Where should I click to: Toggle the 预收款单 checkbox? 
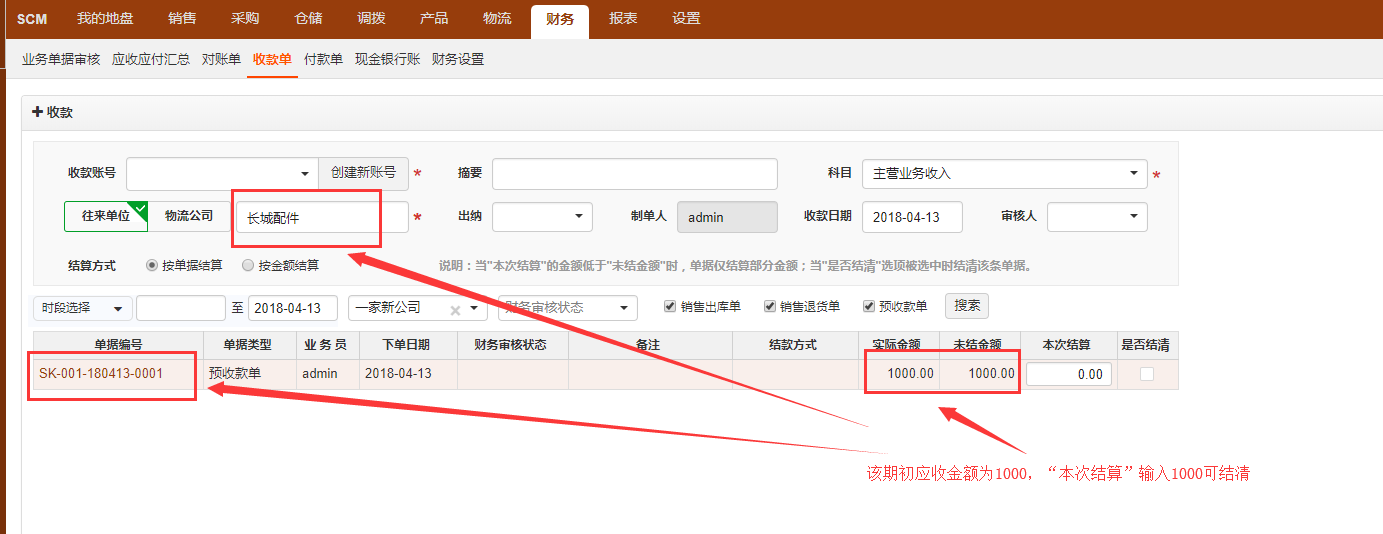(x=869, y=306)
